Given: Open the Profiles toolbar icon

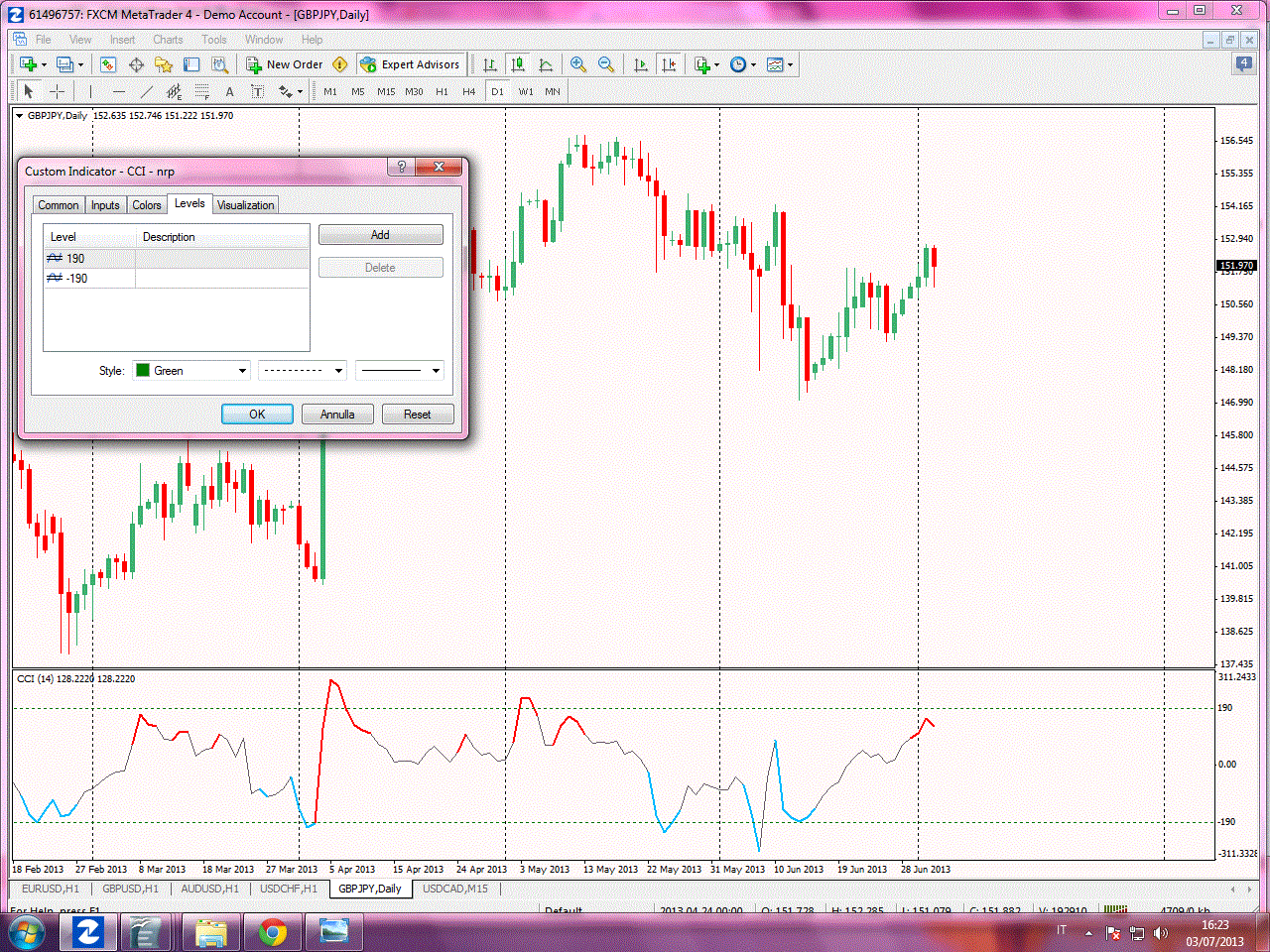Looking at the screenshot, I should pyautogui.click(x=64, y=64).
